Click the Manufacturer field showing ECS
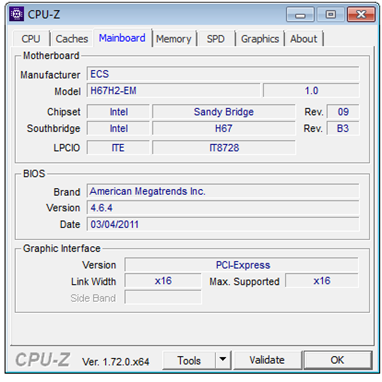 tap(223, 74)
